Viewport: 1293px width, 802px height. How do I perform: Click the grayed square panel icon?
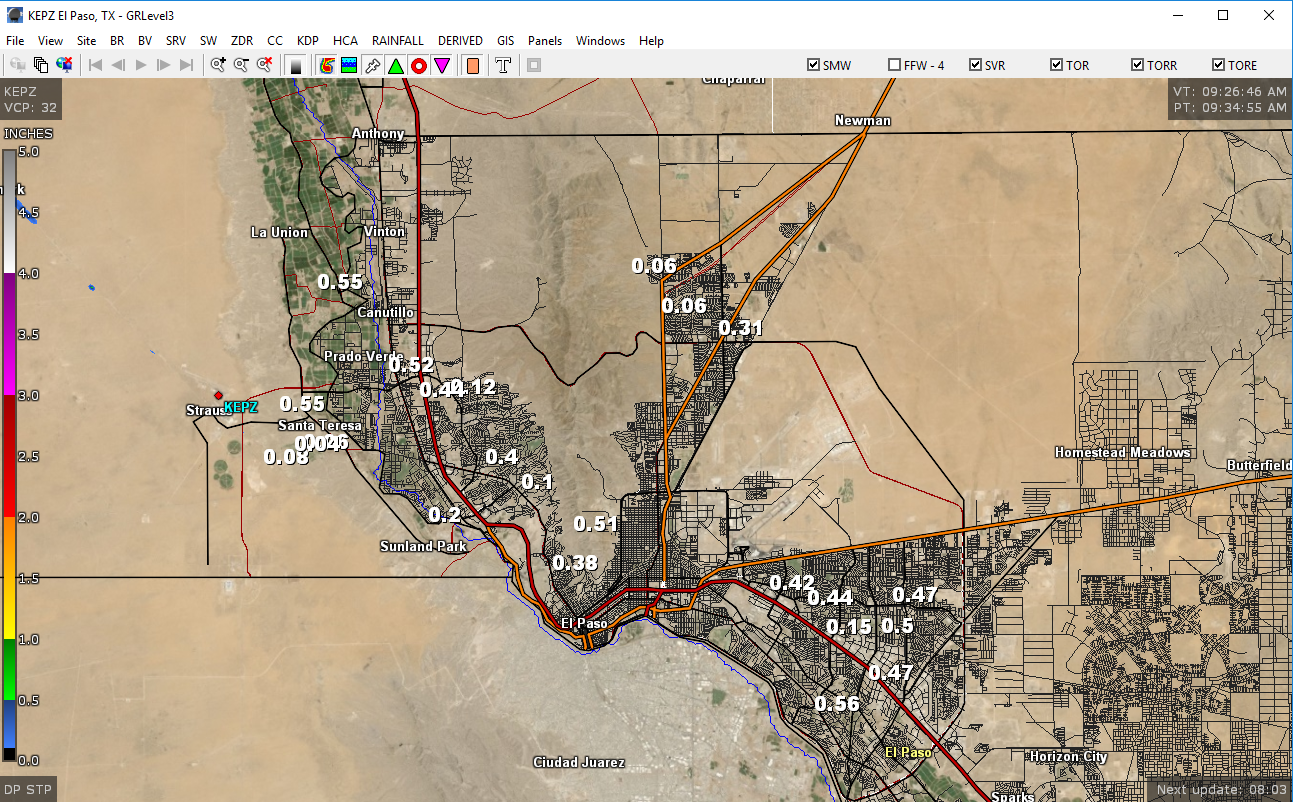(534, 65)
